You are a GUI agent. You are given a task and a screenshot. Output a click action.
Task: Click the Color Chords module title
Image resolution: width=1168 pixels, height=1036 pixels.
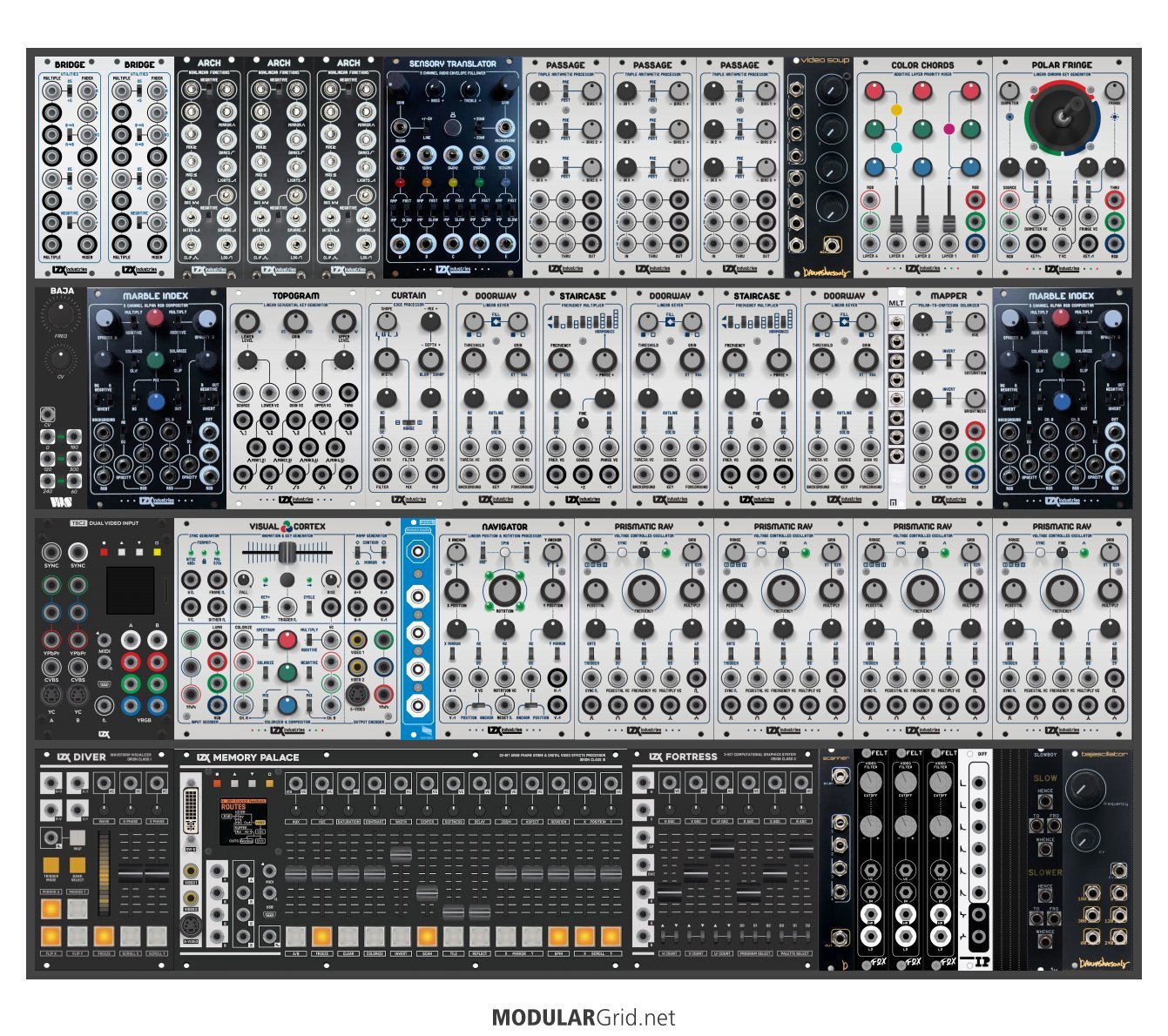pos(922,64)
